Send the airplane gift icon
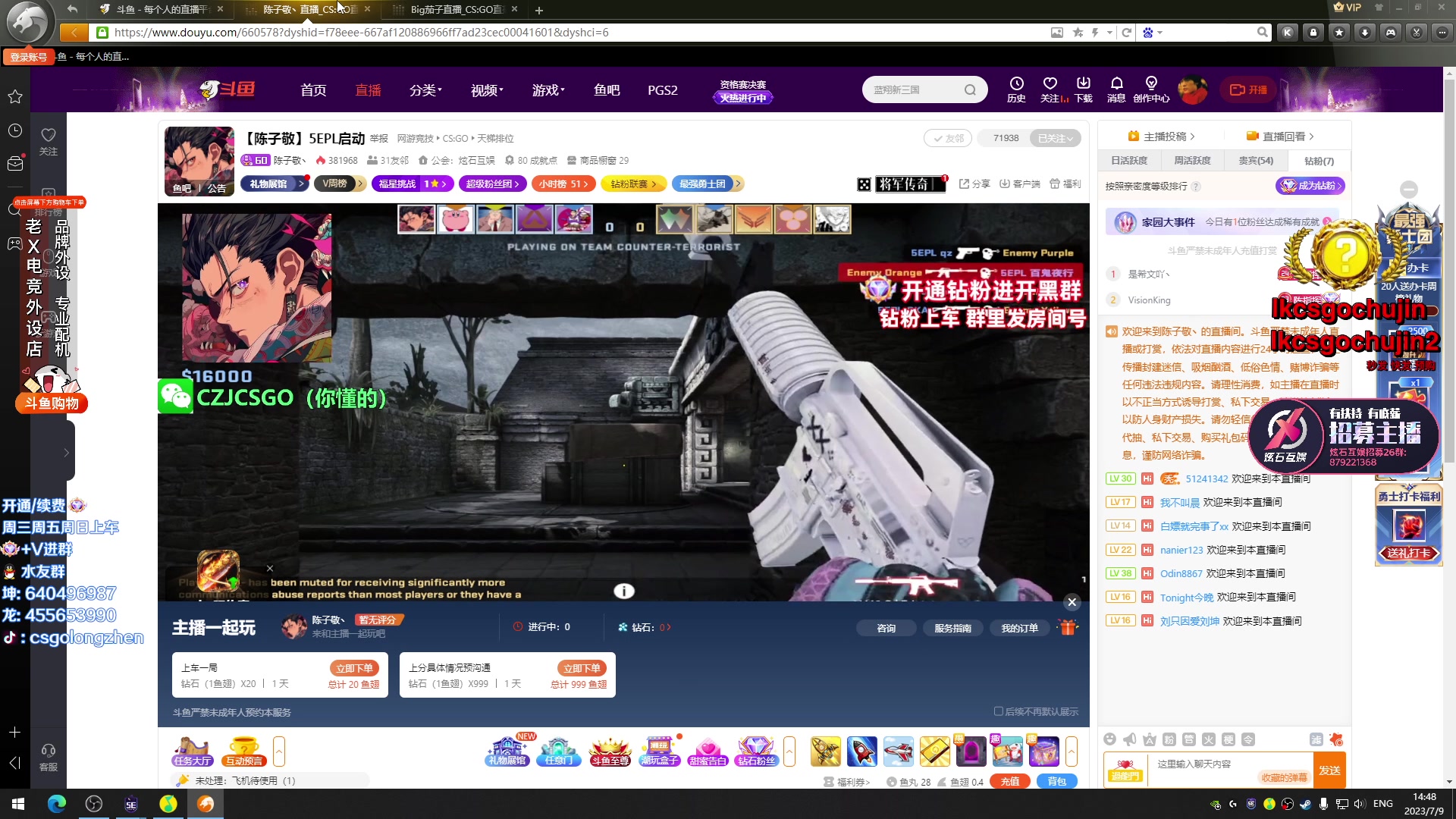Screen dimensions: 1456x819 click(898, 751)
